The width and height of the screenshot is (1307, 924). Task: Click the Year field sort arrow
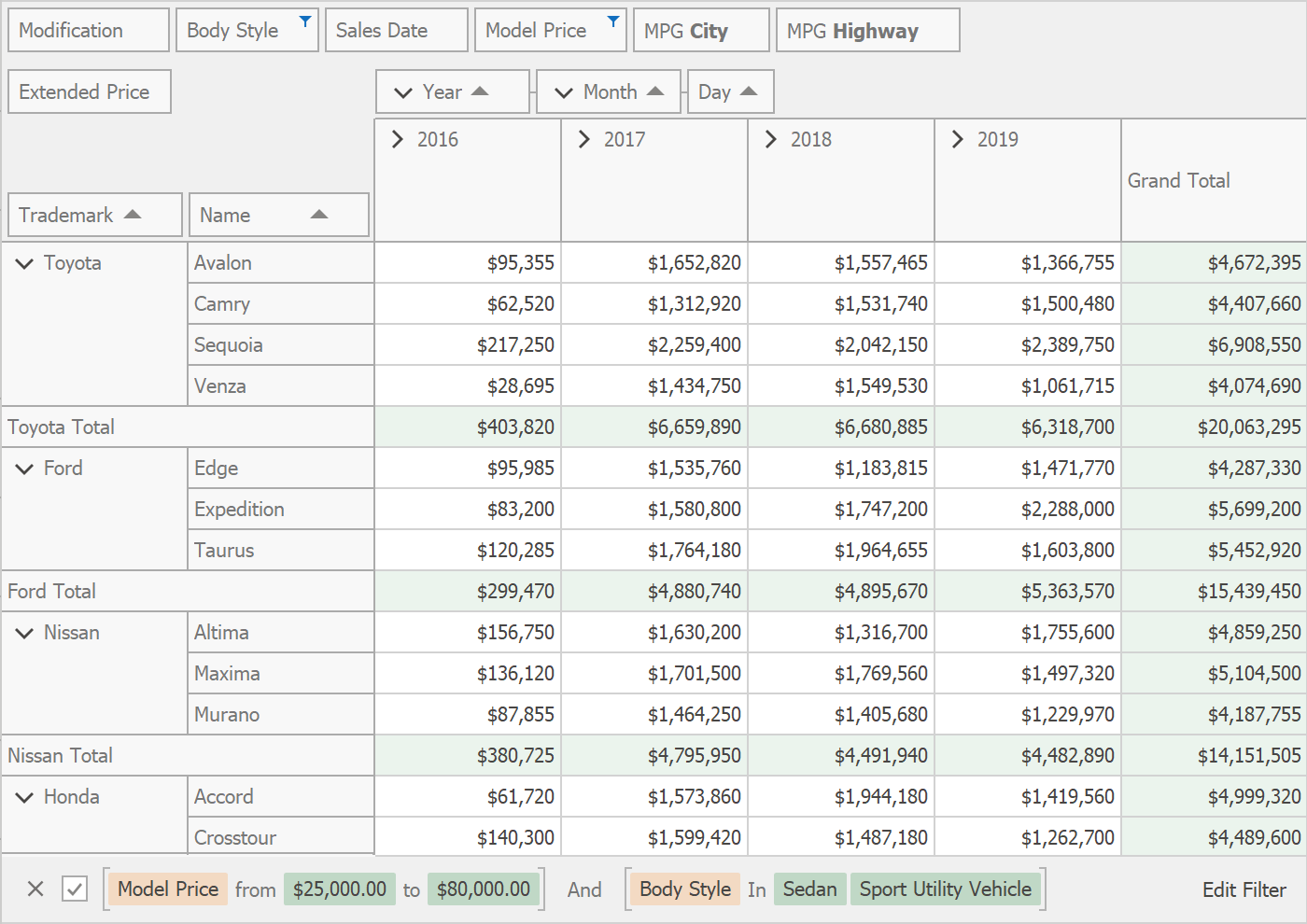click(x=480, y=91)
